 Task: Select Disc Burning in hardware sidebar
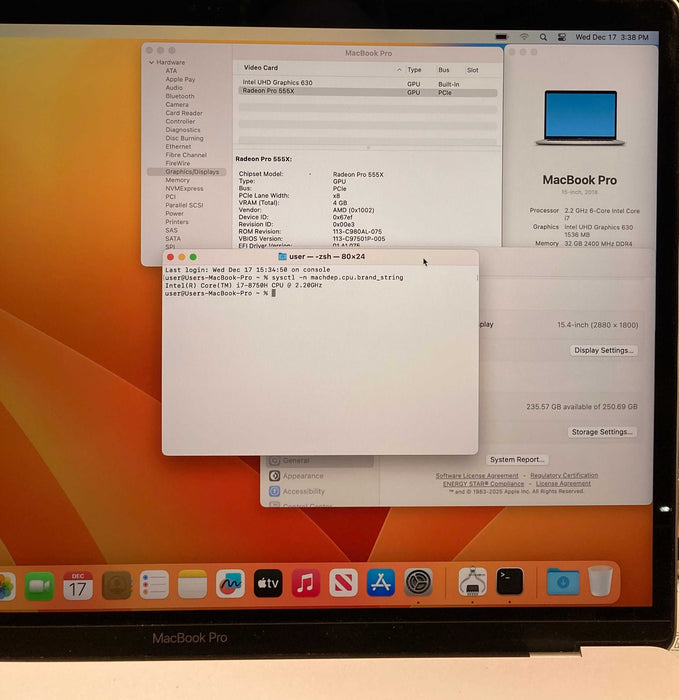pos(184,138)
